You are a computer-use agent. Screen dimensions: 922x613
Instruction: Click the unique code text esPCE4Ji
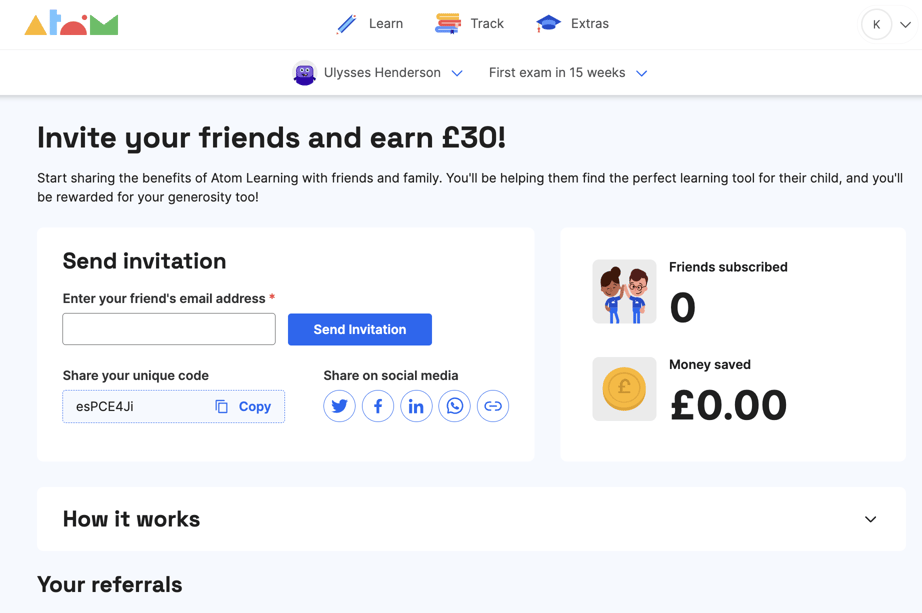click(105, 407)
